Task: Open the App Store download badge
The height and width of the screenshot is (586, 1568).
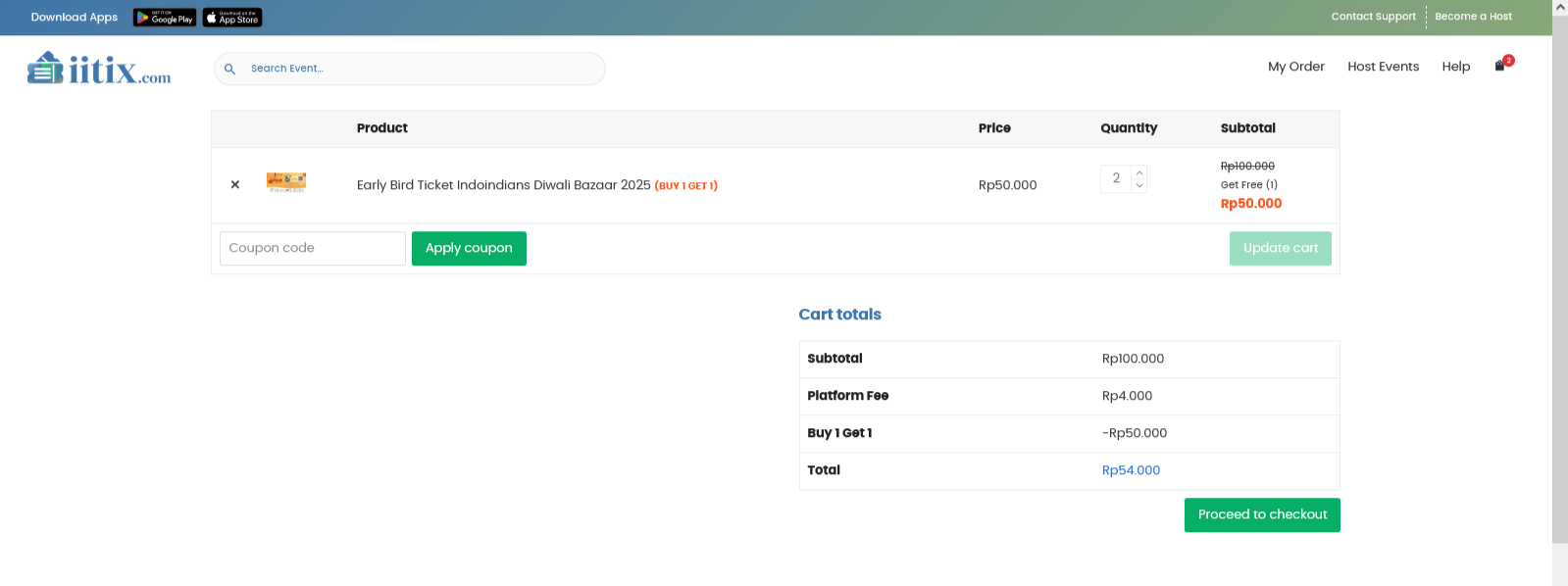Action: 232,18
